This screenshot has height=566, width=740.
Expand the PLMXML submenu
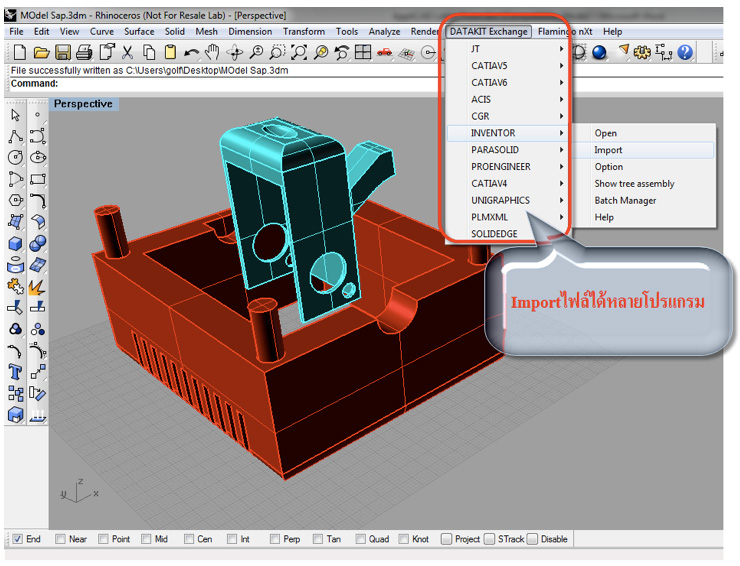508,217
